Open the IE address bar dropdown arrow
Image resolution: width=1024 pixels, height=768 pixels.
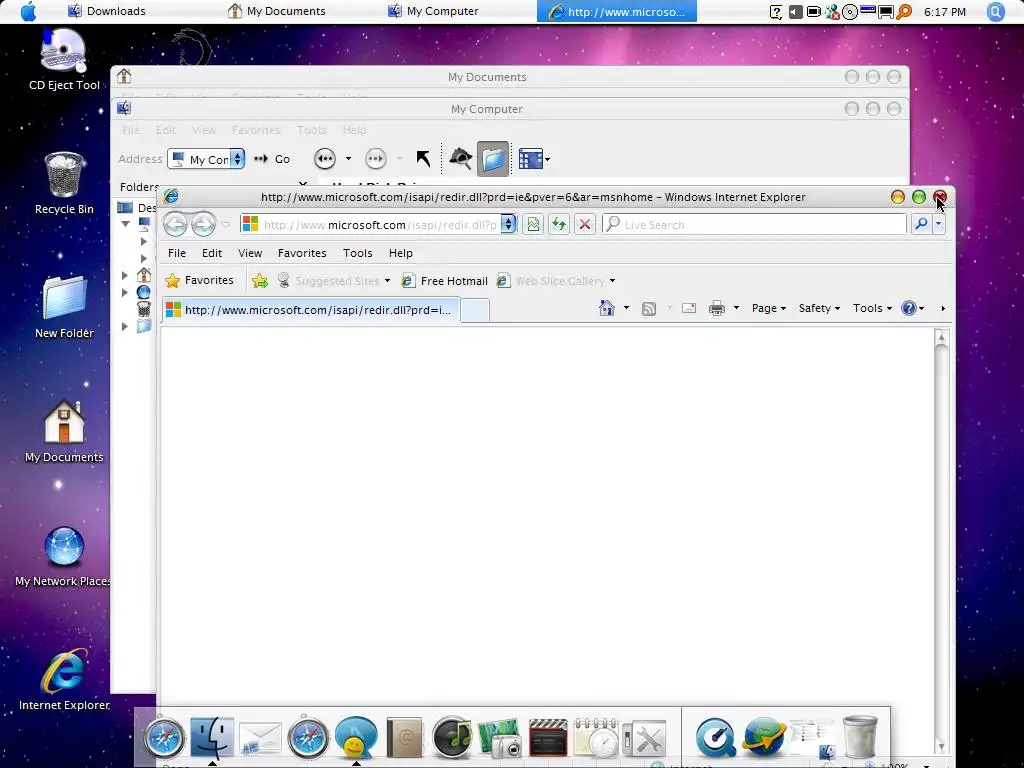point(508,224)
